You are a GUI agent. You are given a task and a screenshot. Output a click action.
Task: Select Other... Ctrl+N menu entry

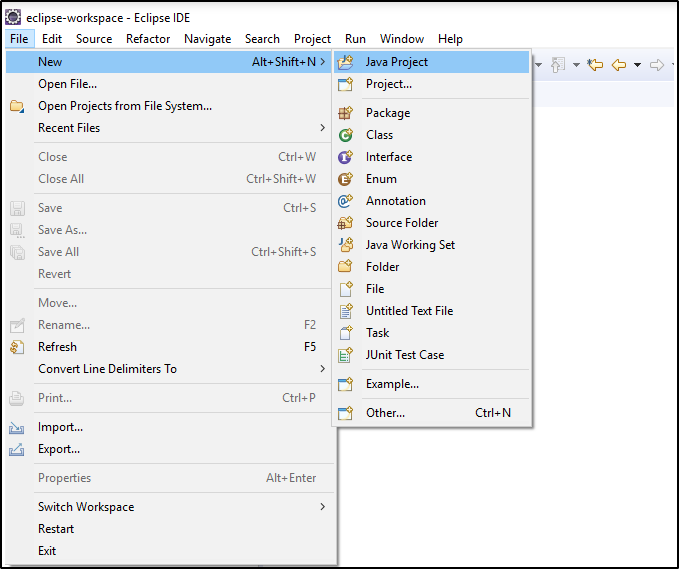click(432, 413)
